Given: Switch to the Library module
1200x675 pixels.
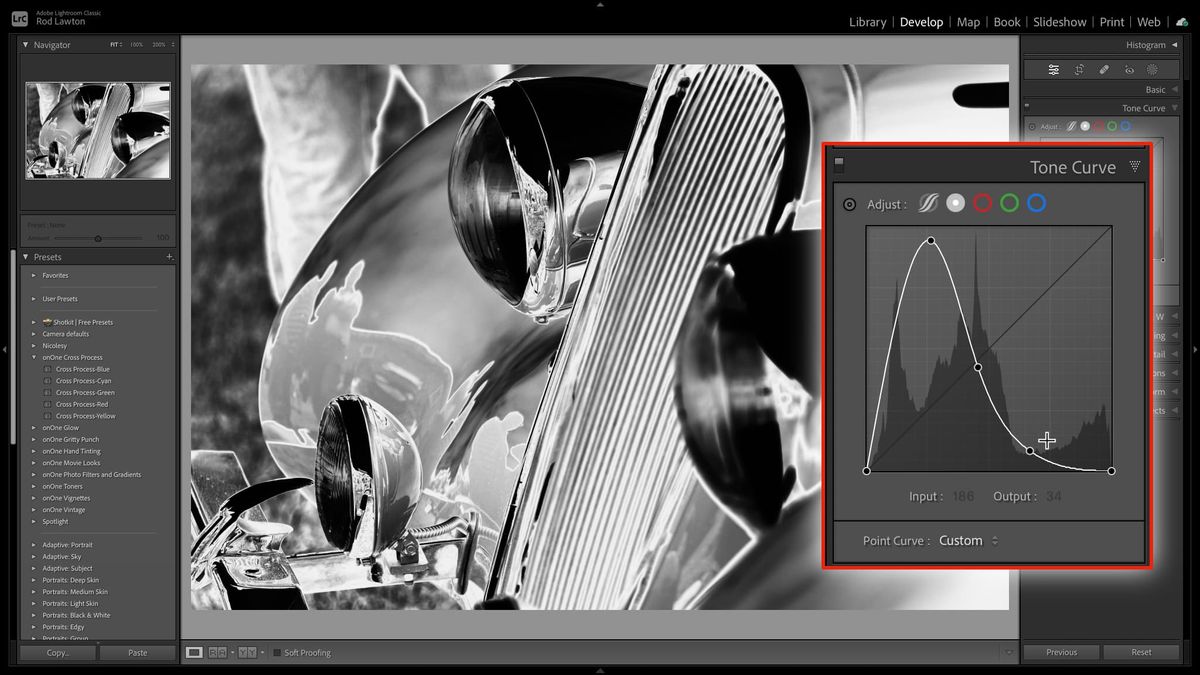Looking at the screenshot, I should coord(867,21).
